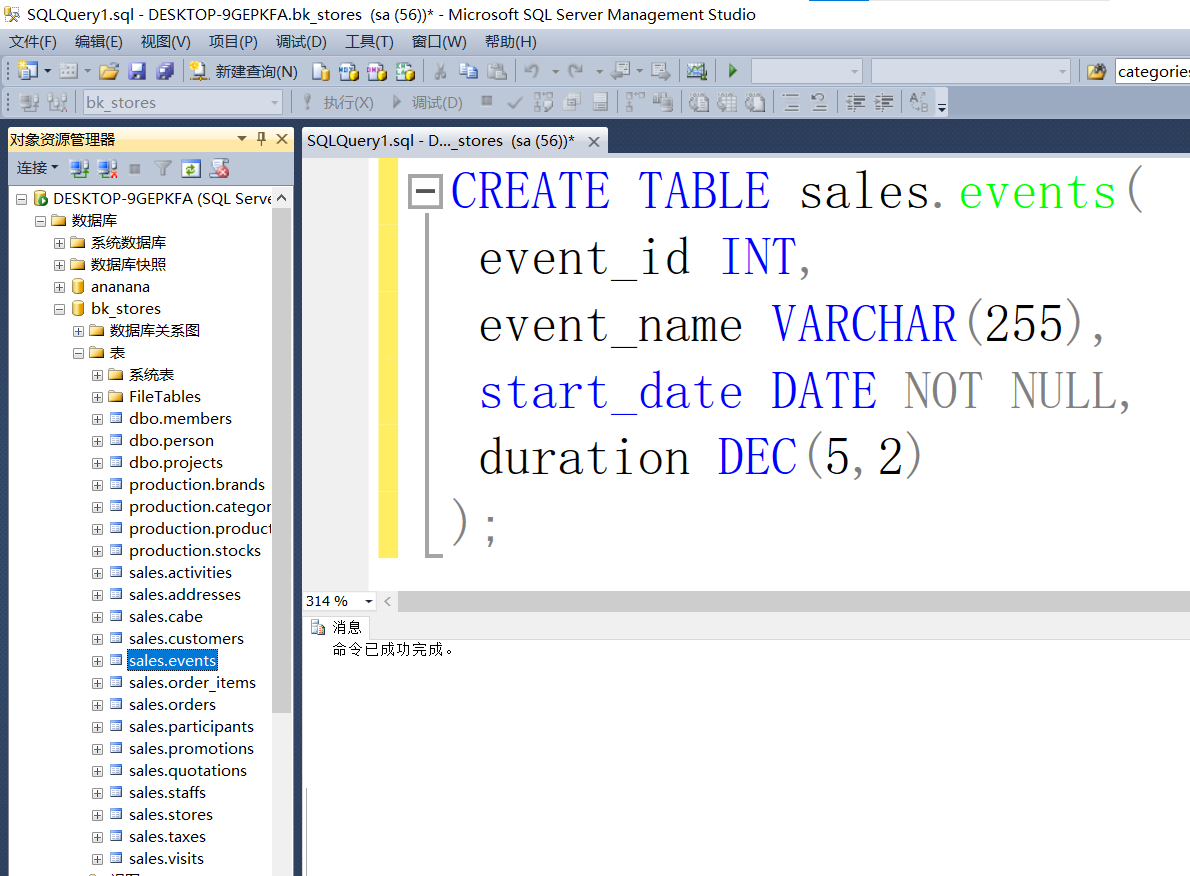Click the green Start play icon

tap(732, 71)
